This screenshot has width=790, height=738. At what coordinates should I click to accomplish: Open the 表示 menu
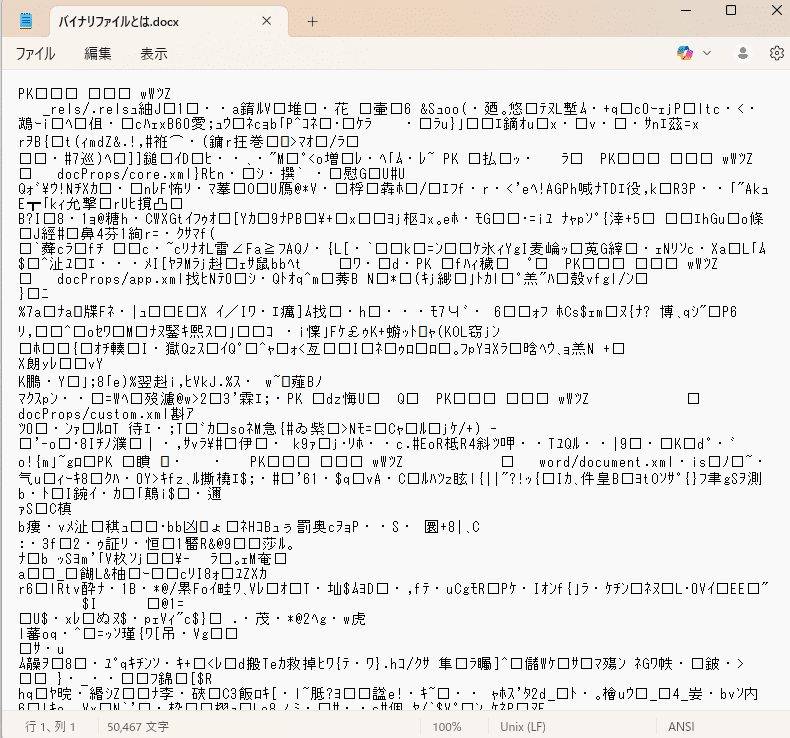[154, 53]
